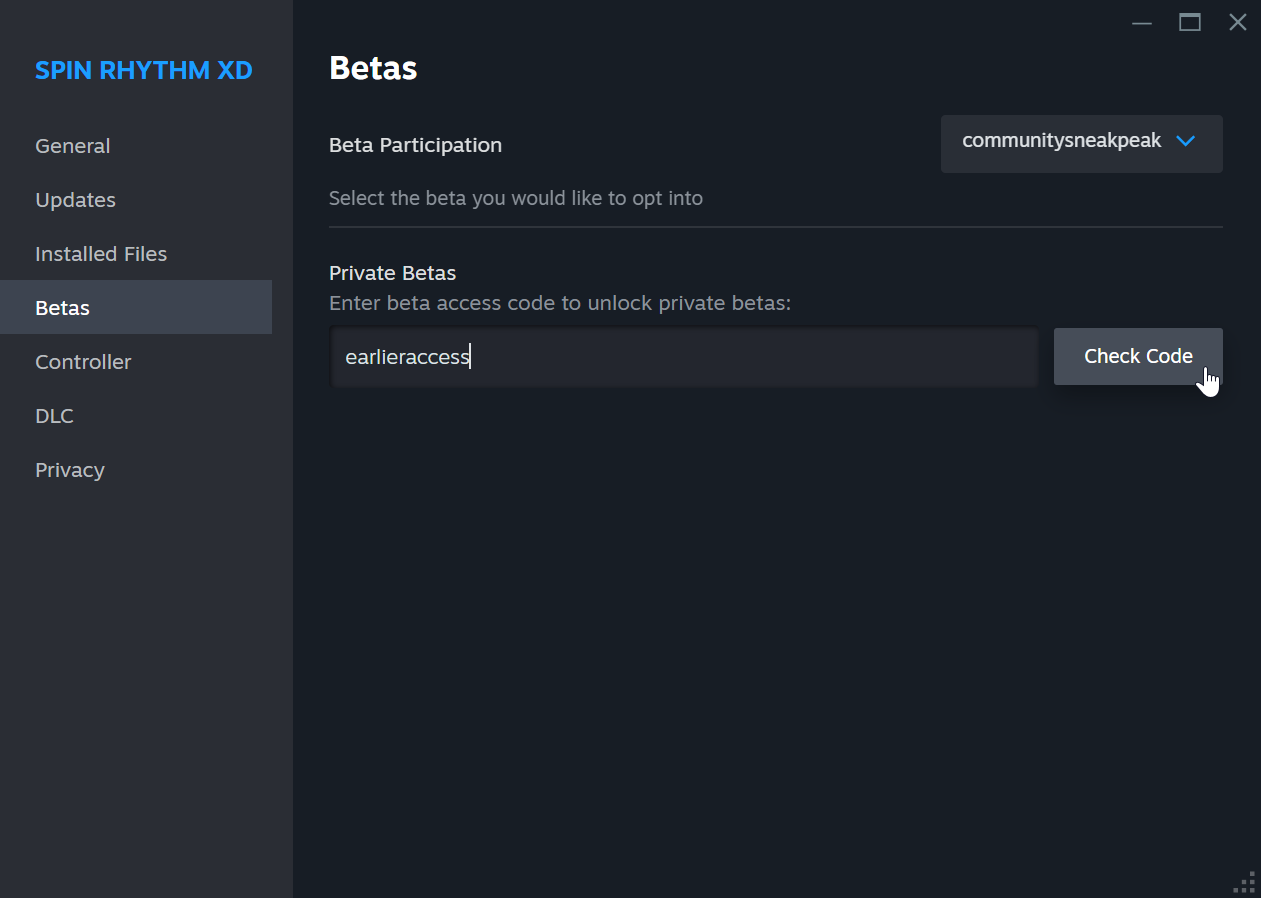Minimize the properties window

(x=1142, y=23)
